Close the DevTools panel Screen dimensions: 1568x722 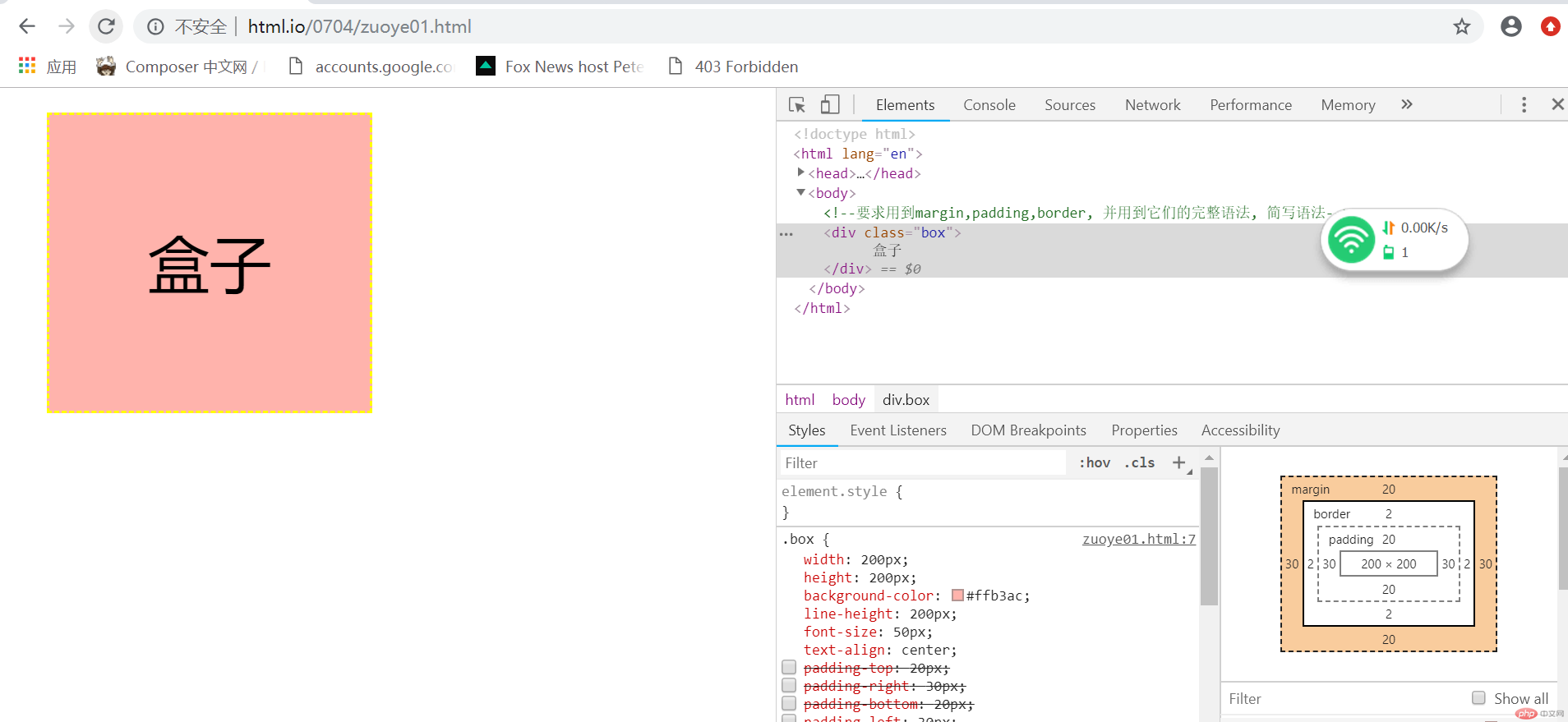pos(1557,104)
